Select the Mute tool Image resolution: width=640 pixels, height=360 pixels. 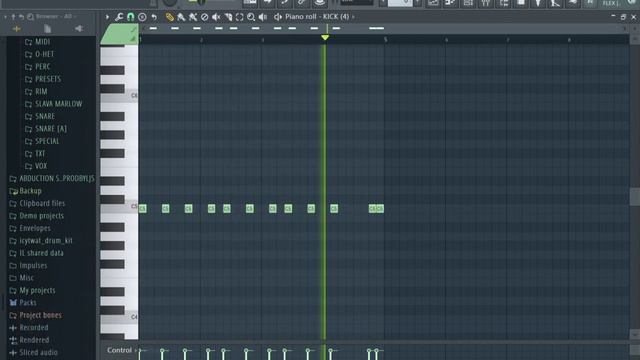coord(216,17)
